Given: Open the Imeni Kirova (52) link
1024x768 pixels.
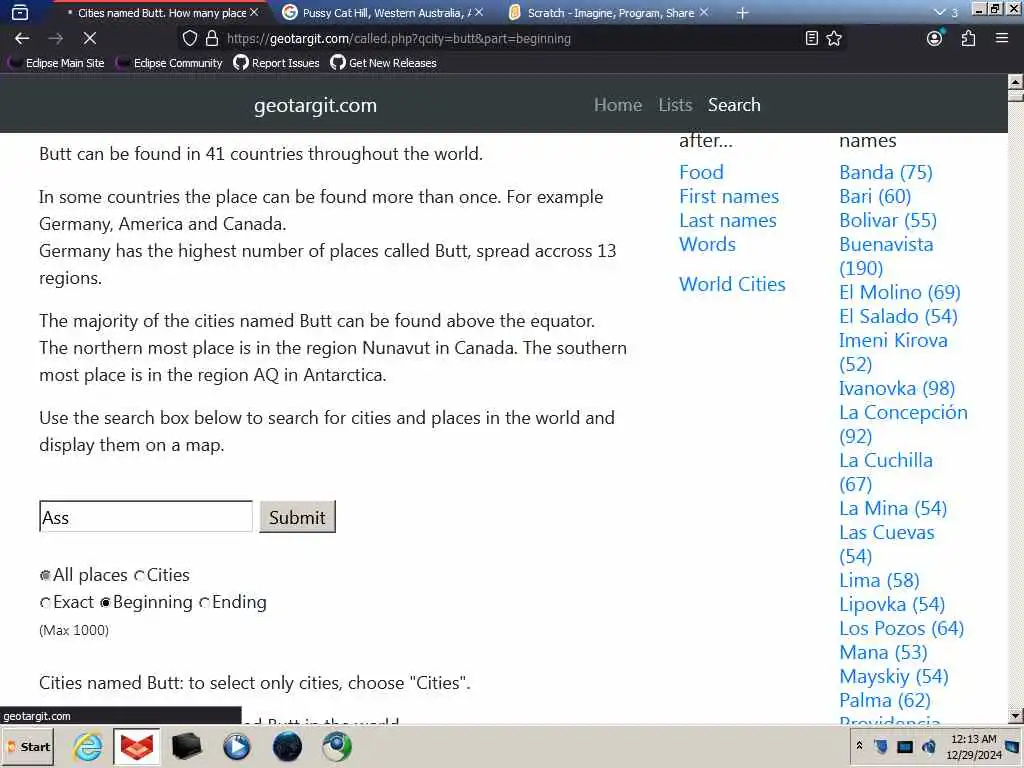Looking at the screenshot, I should coord(893,352).
